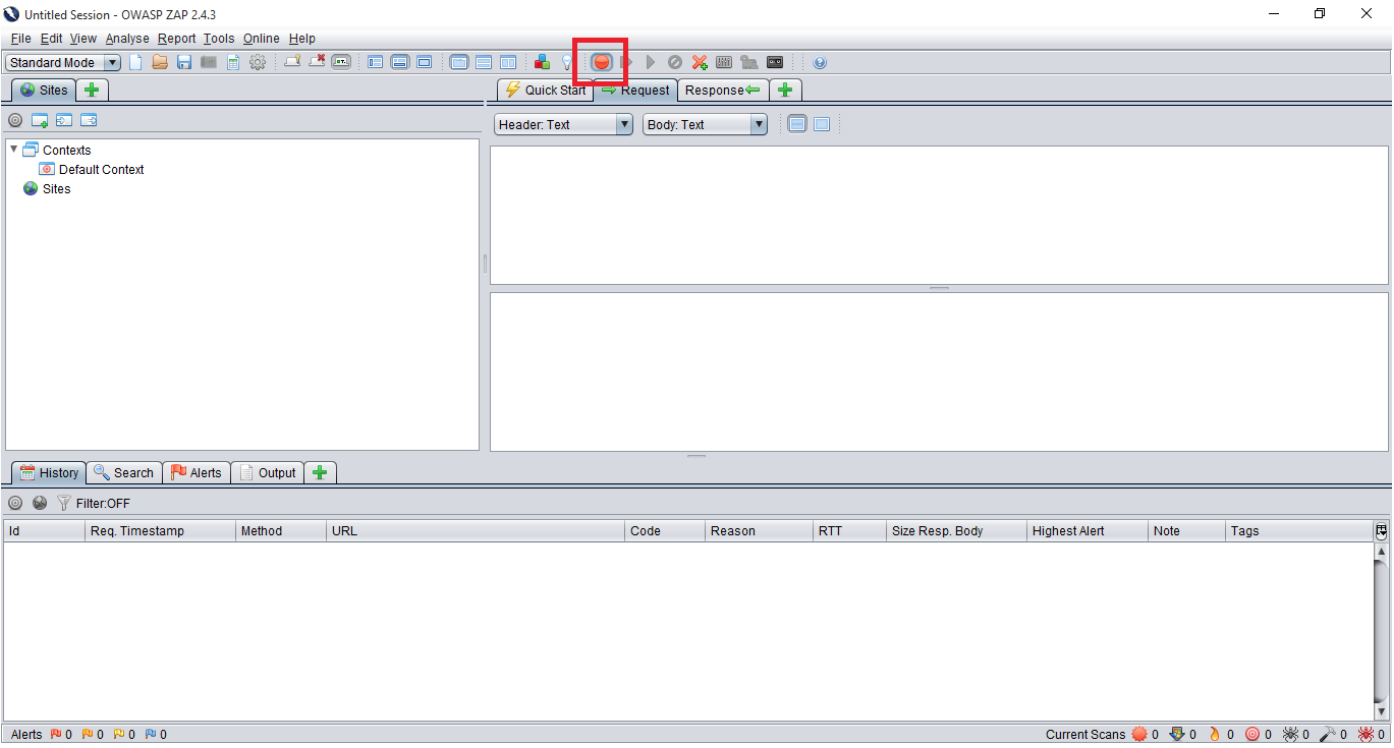The height and width of the screenshot is (748, 1394).
Task: Click the Open Session folder icon
Action: [x=160, y=63]
